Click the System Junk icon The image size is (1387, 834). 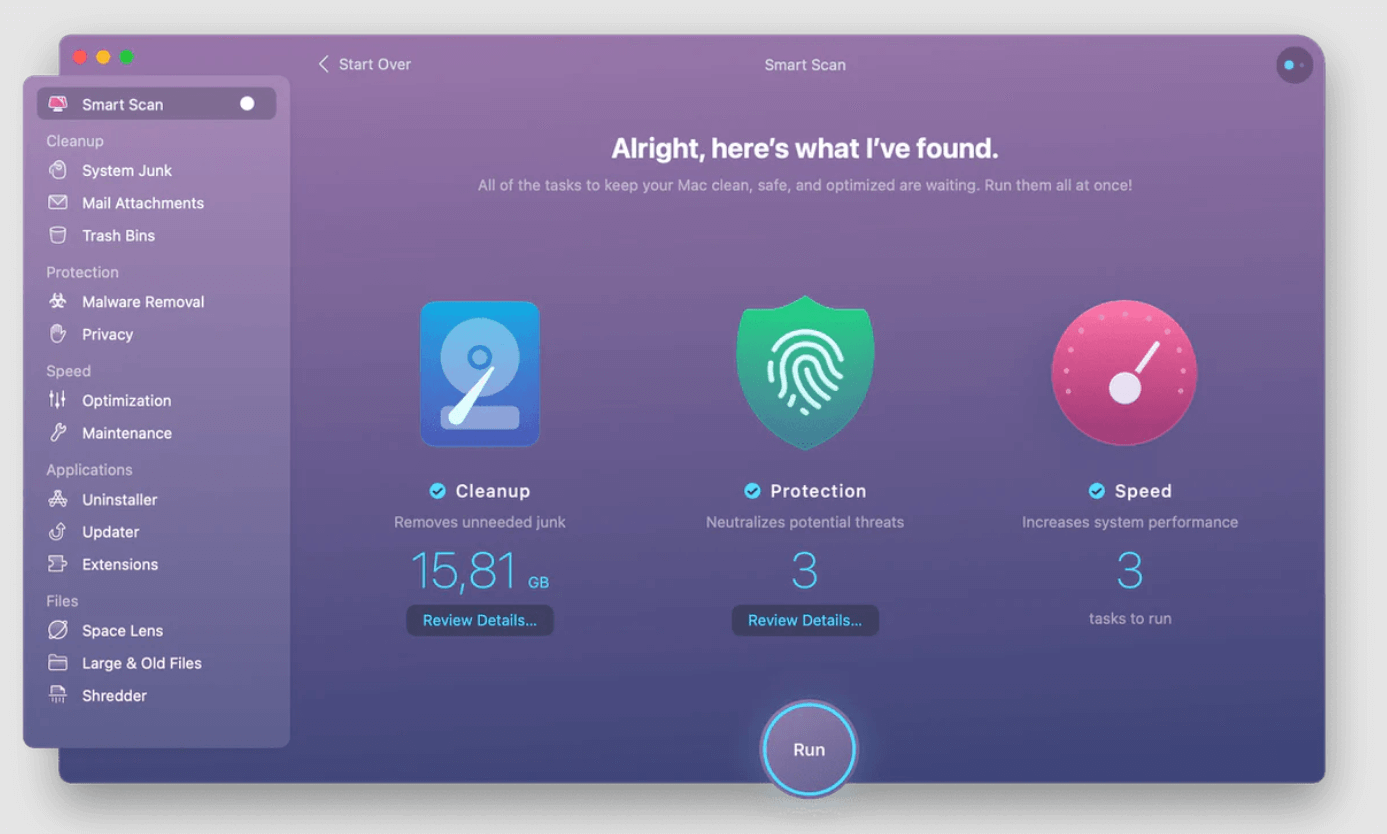[x=58, y=170]
